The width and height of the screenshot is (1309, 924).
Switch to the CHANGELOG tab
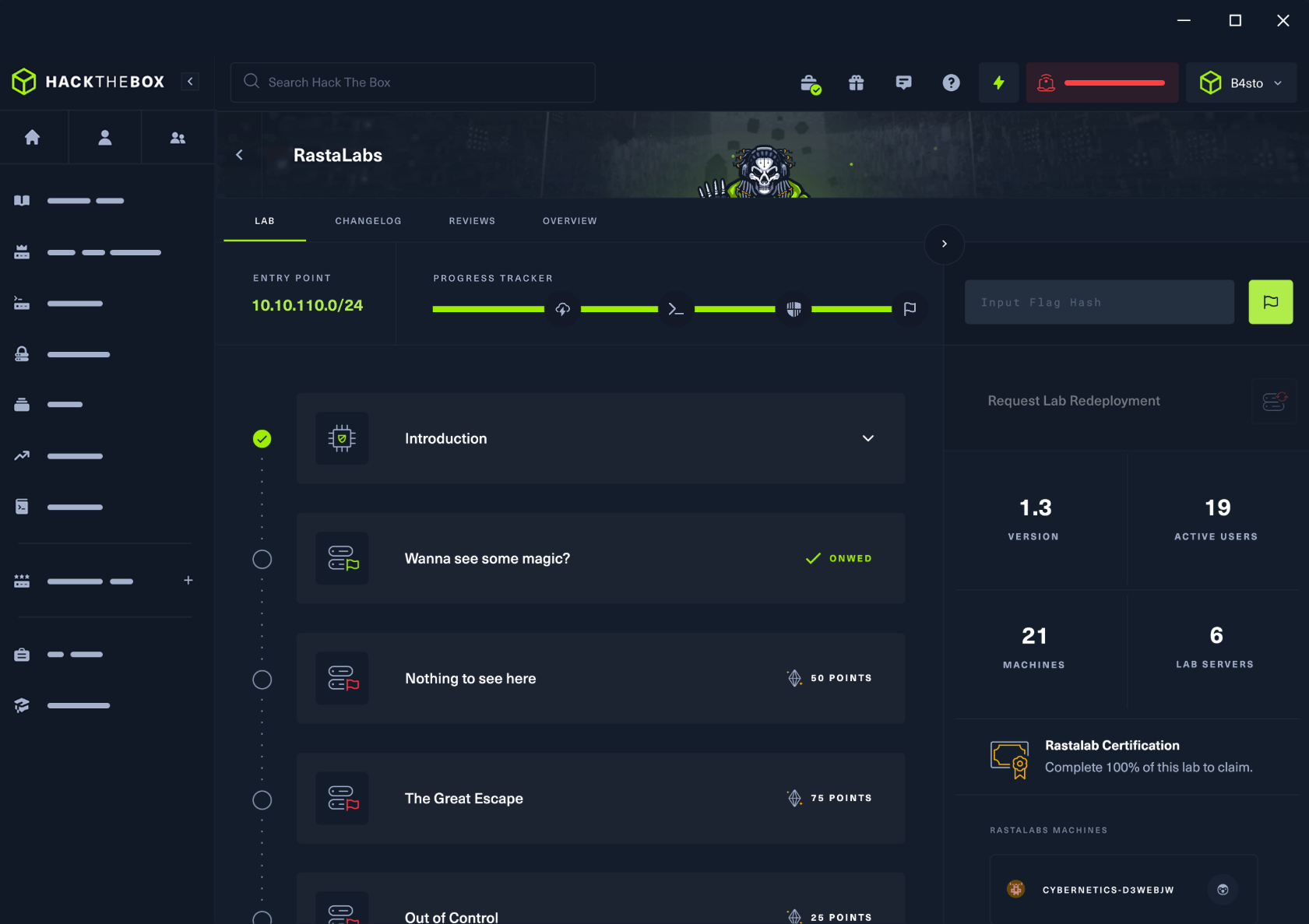368,221
